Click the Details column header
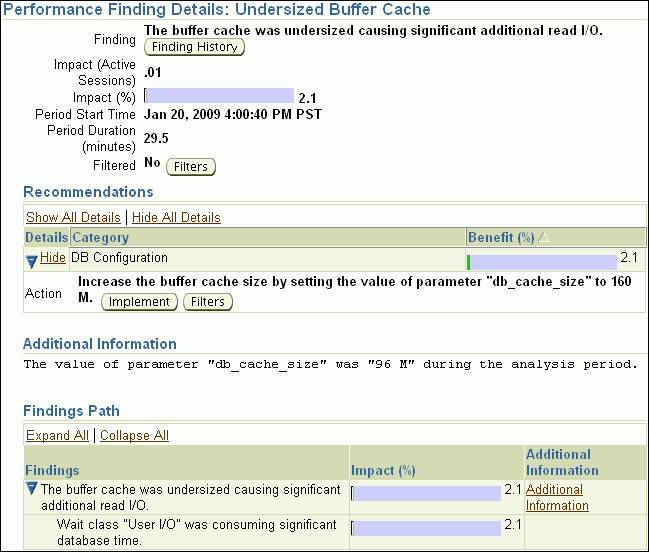The image size is (649, 552). [x=46, y=238]
